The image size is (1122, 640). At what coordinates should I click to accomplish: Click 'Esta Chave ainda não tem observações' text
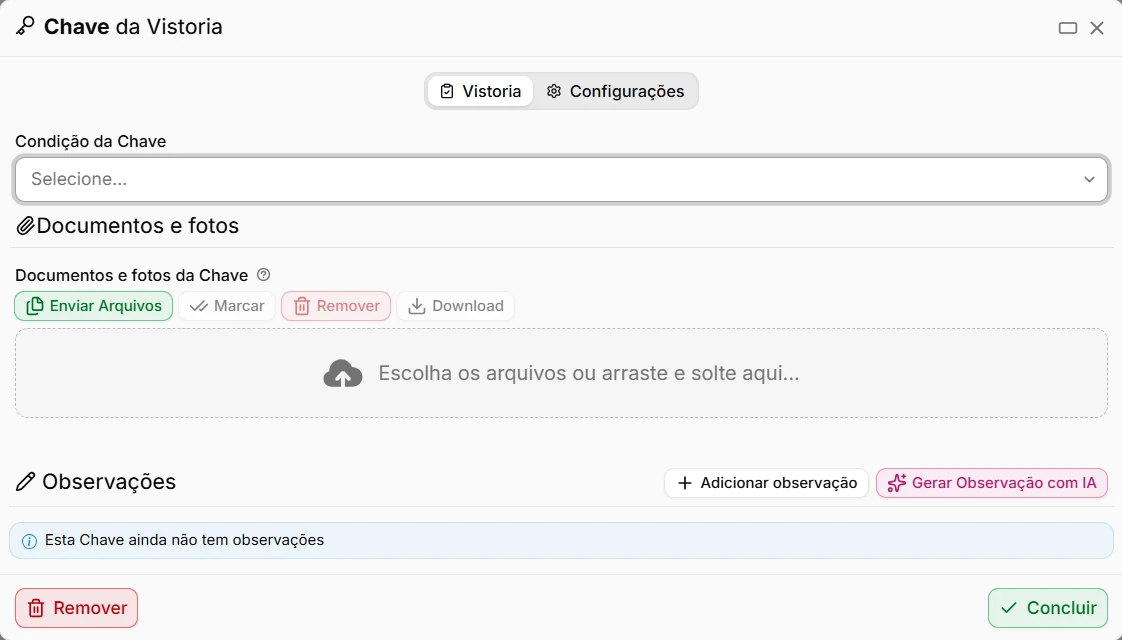[185, 540]
